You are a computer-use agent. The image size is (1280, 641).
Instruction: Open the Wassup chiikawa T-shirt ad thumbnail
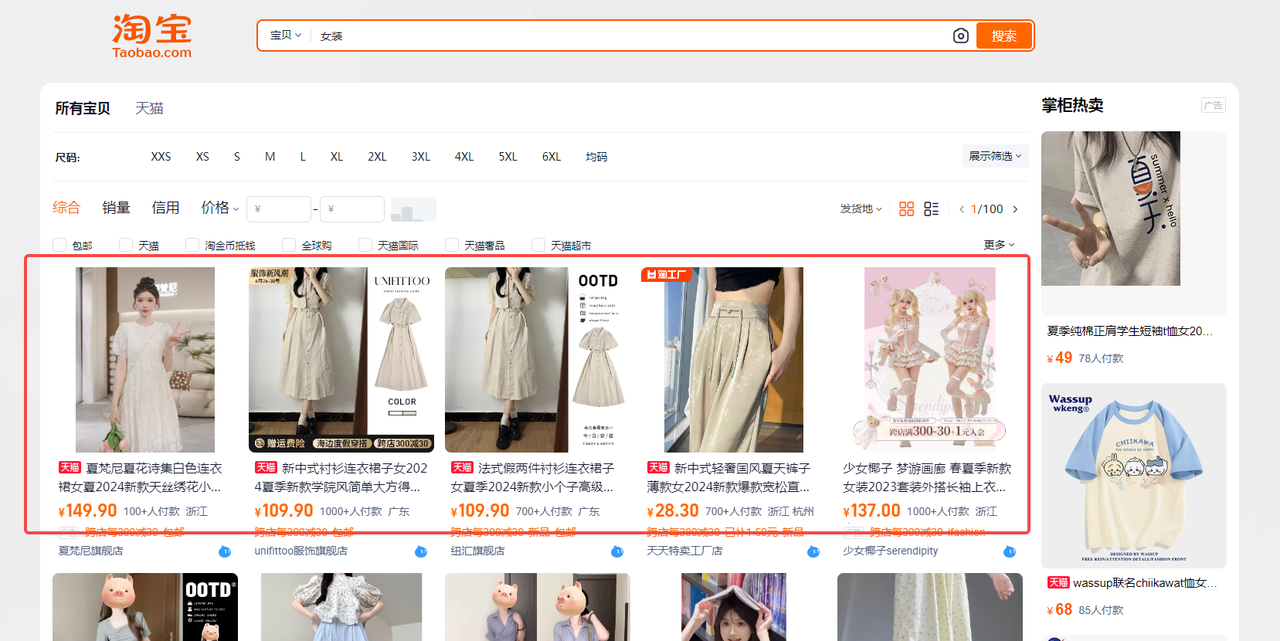(x=1134, y=476)
